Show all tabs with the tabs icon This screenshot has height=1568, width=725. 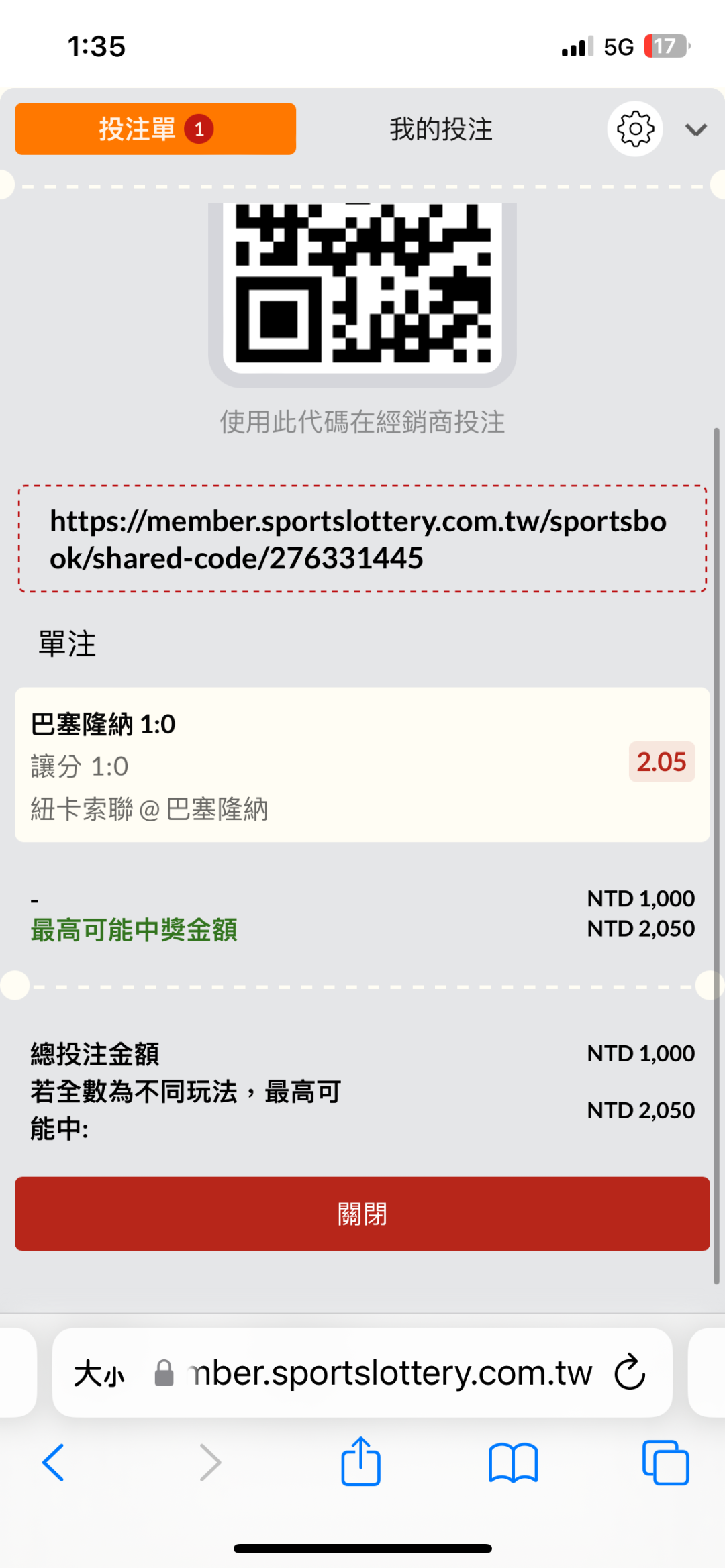[x=665, y=1462]
